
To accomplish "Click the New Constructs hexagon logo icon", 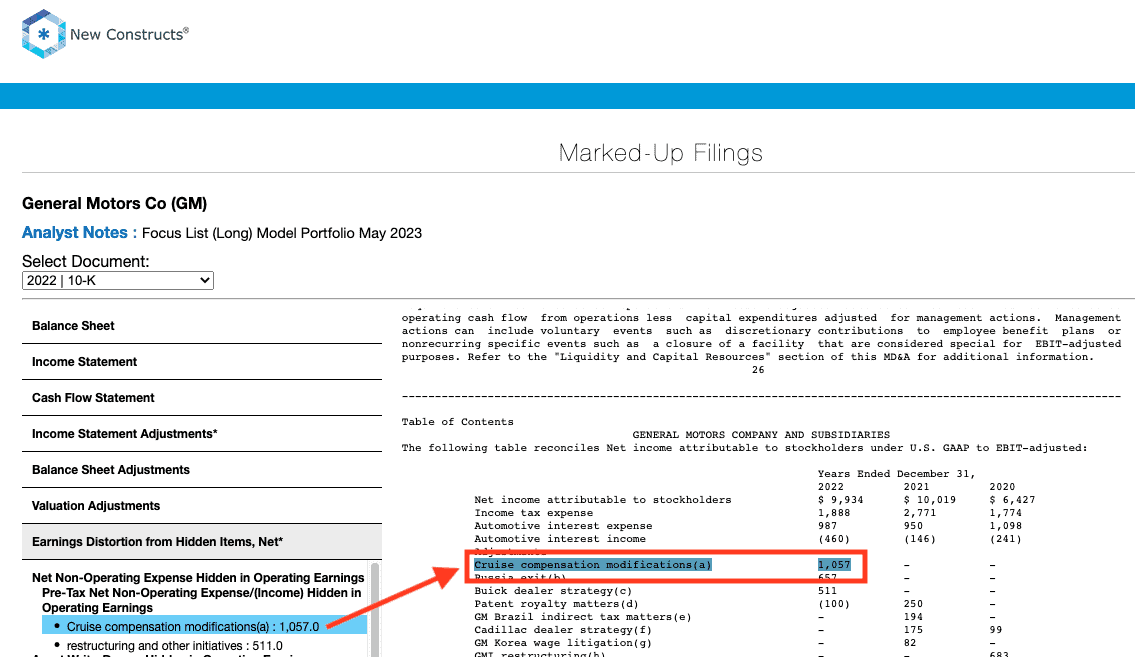I will [x=43, y=34].
